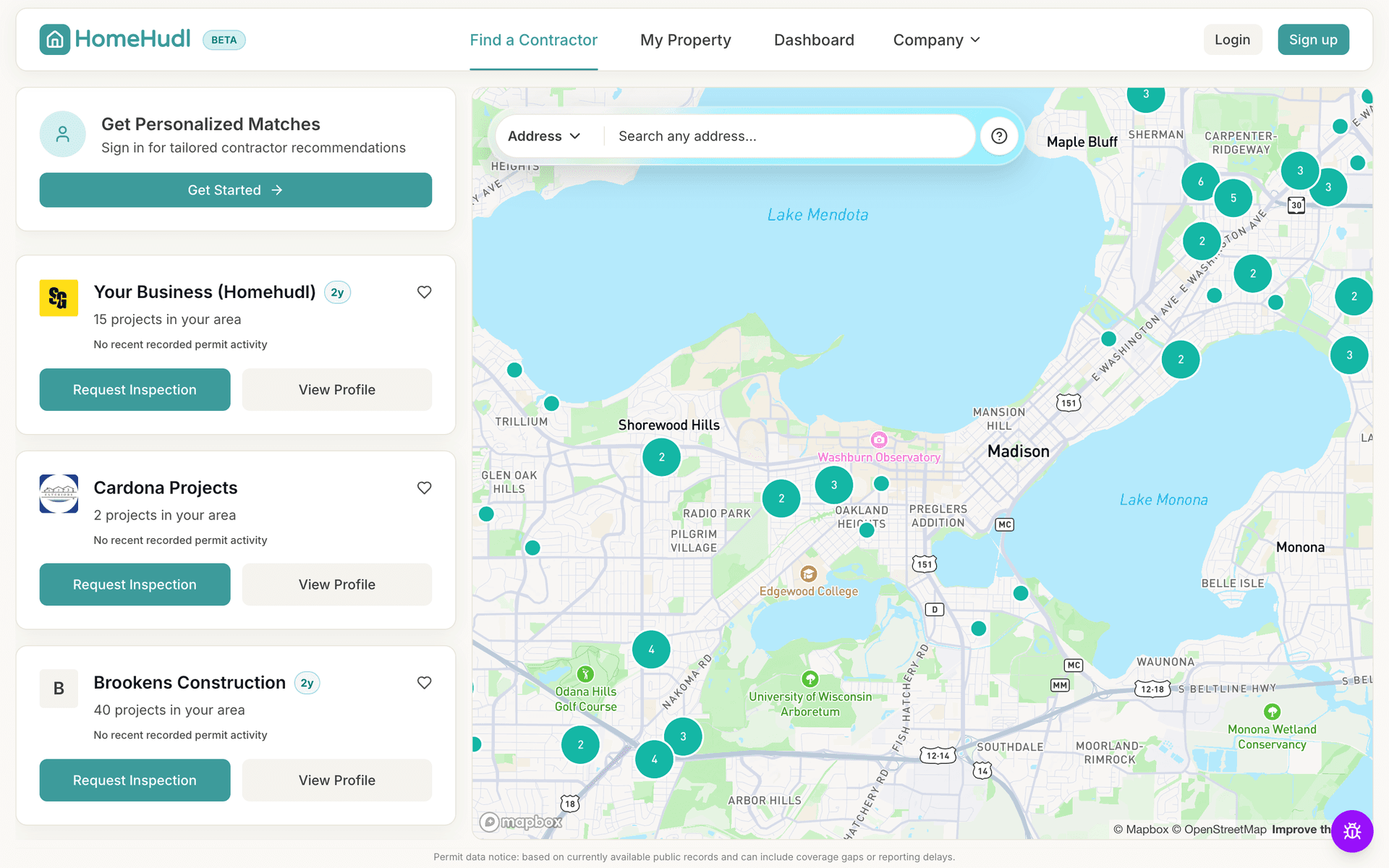Click cluster '4' above Odana Hills Golf Course
The image size is (1389, 868).
coord(651,650)
